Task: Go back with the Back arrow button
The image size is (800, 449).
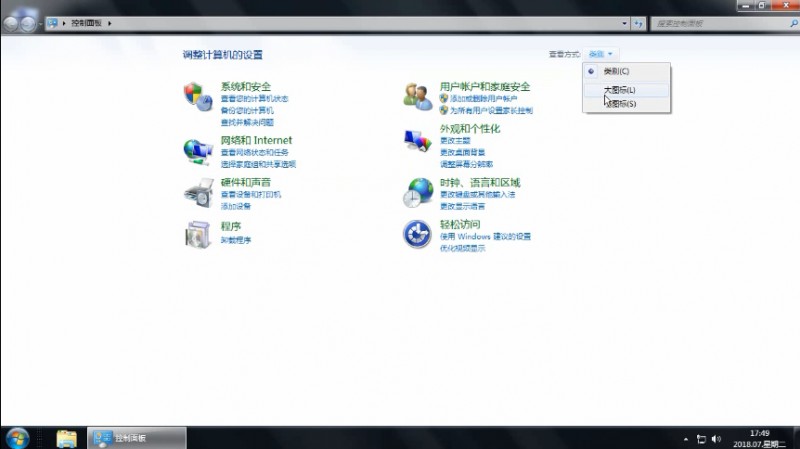Action: [11, 23]
